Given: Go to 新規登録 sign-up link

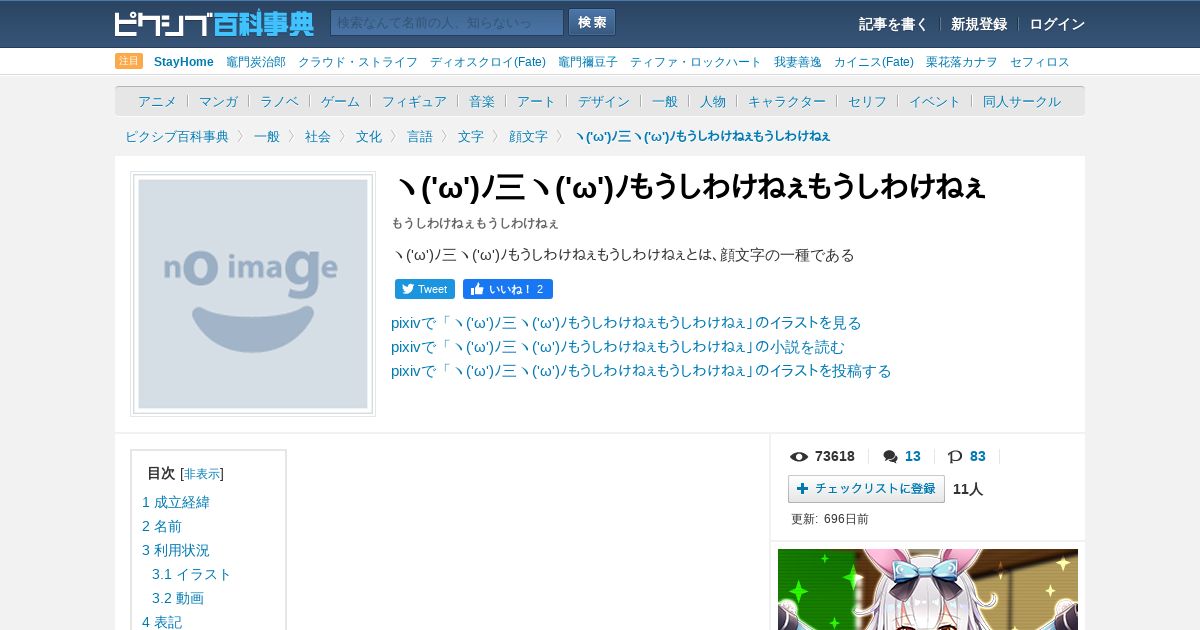Looking at the screenshot, I should (979, 24).
